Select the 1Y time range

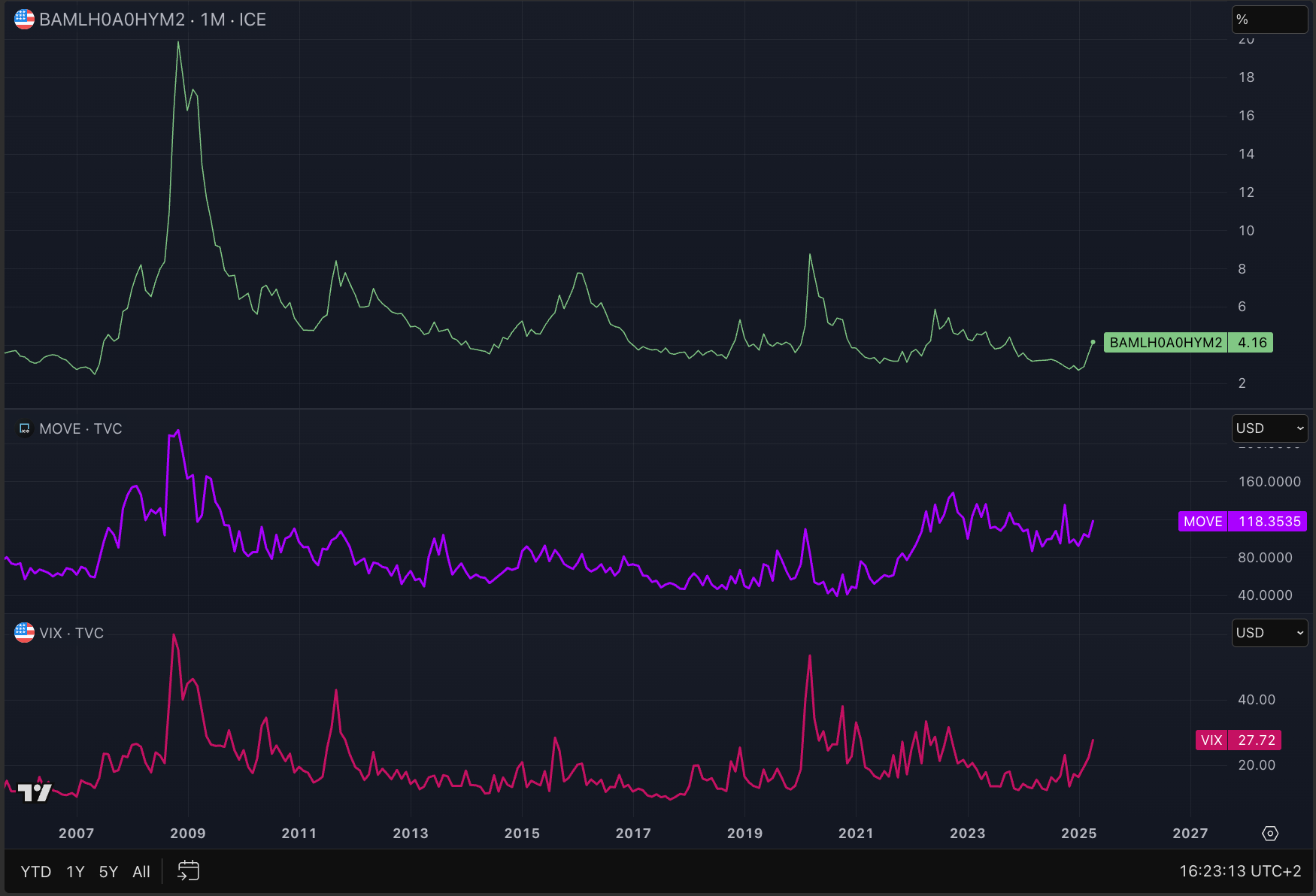(x=75, y=871)
